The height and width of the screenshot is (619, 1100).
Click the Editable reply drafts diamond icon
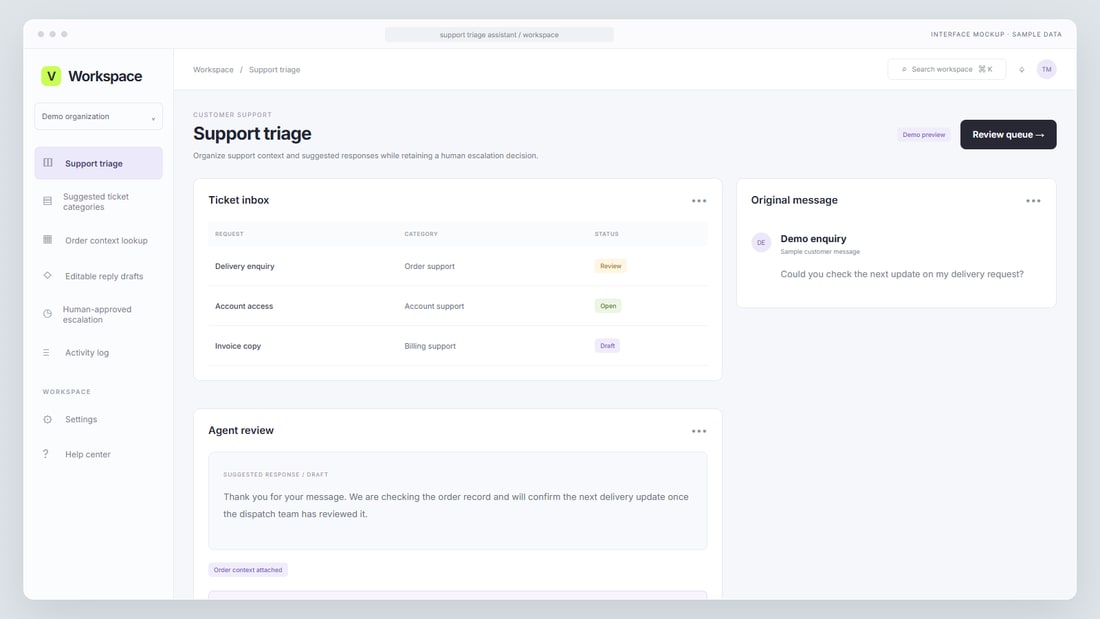click(x=48, y=276)
